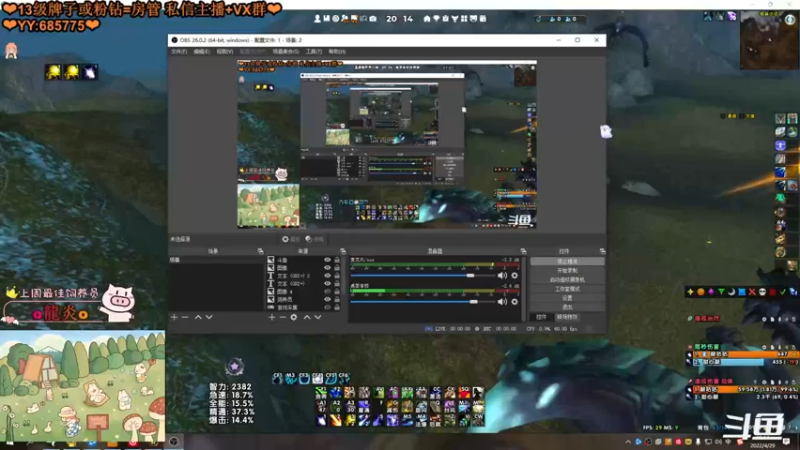Mute the first audio mixer channel
Viewport: 800px width, 450px height.
coord(502,276)
